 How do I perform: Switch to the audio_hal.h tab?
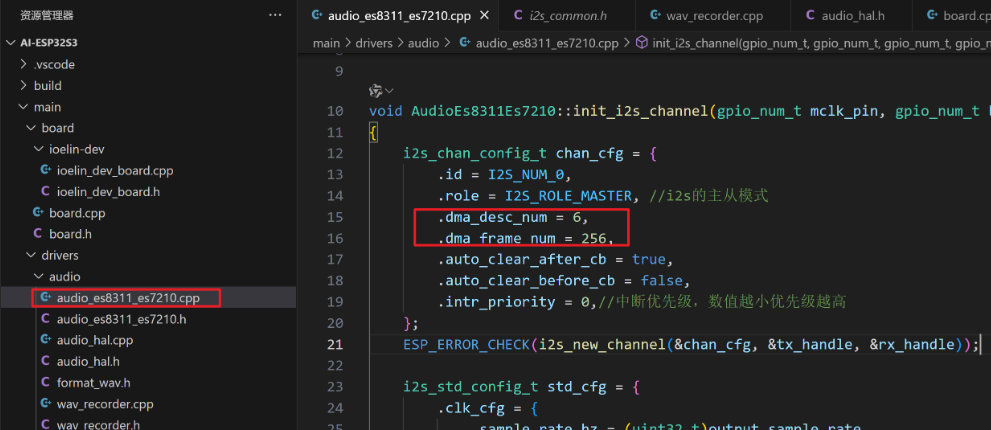(x=851, y=16)
